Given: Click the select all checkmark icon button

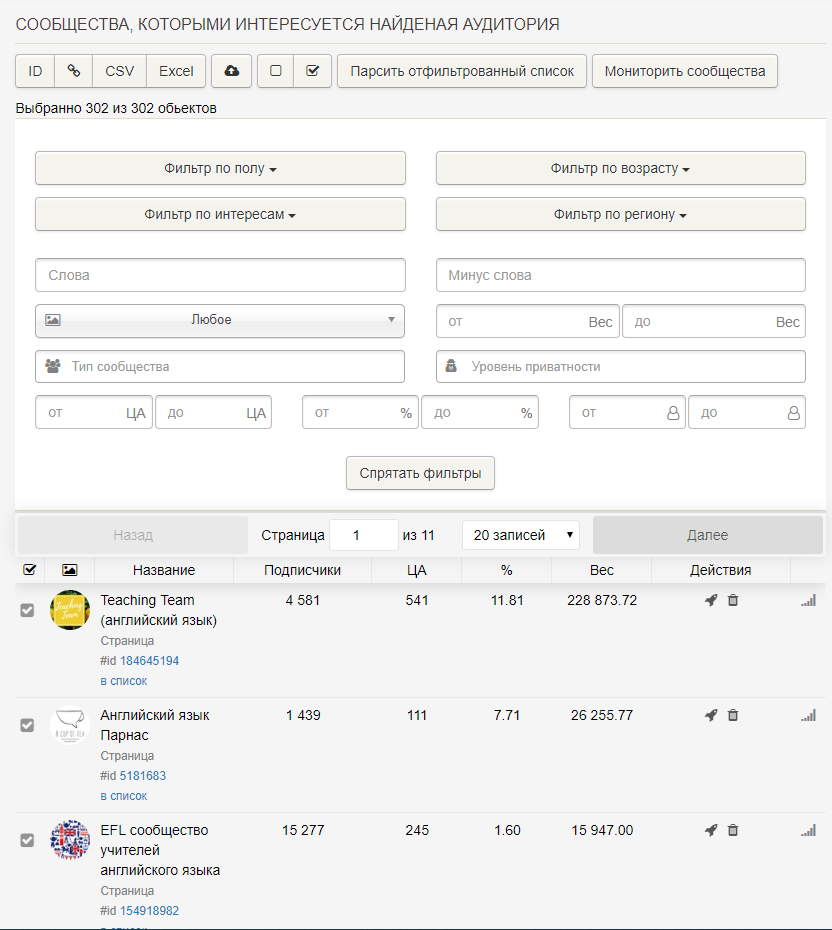Looking at the screenshot, I should [x=313, y=71].
